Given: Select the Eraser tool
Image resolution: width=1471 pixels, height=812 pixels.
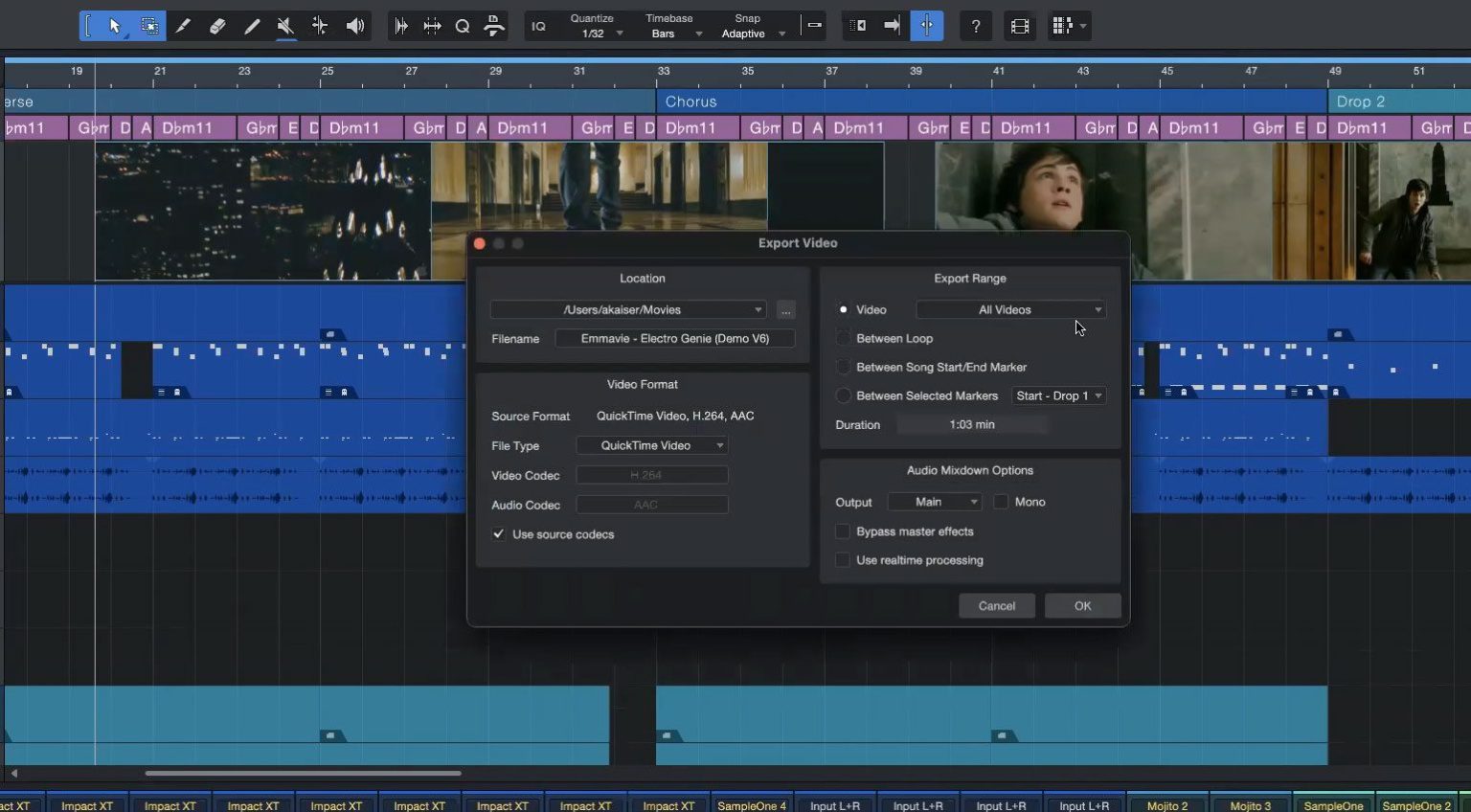Looking at the screenshot, I should [x=216, y=26].
